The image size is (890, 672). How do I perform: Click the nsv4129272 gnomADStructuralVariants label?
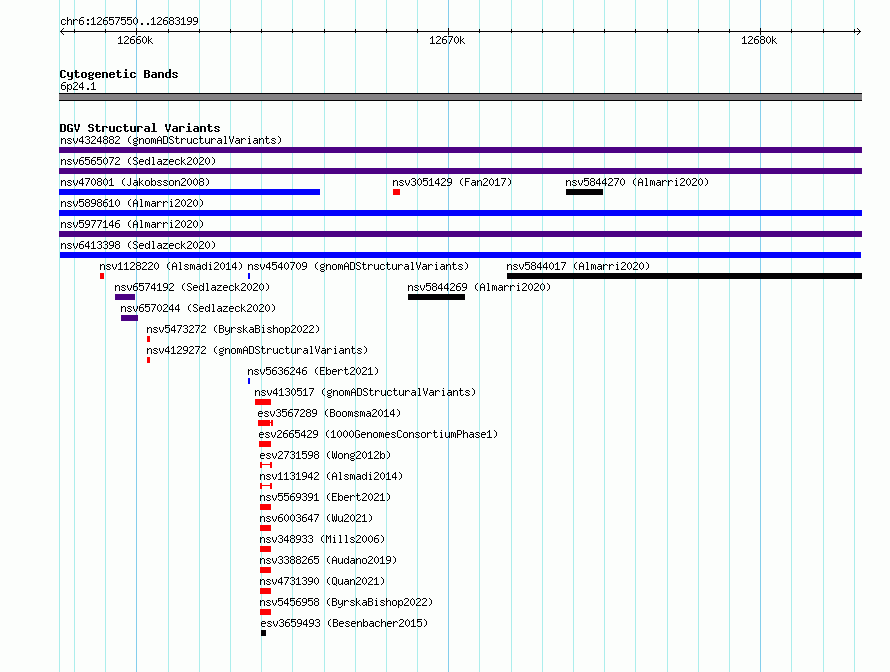click(x=257, y=350)
